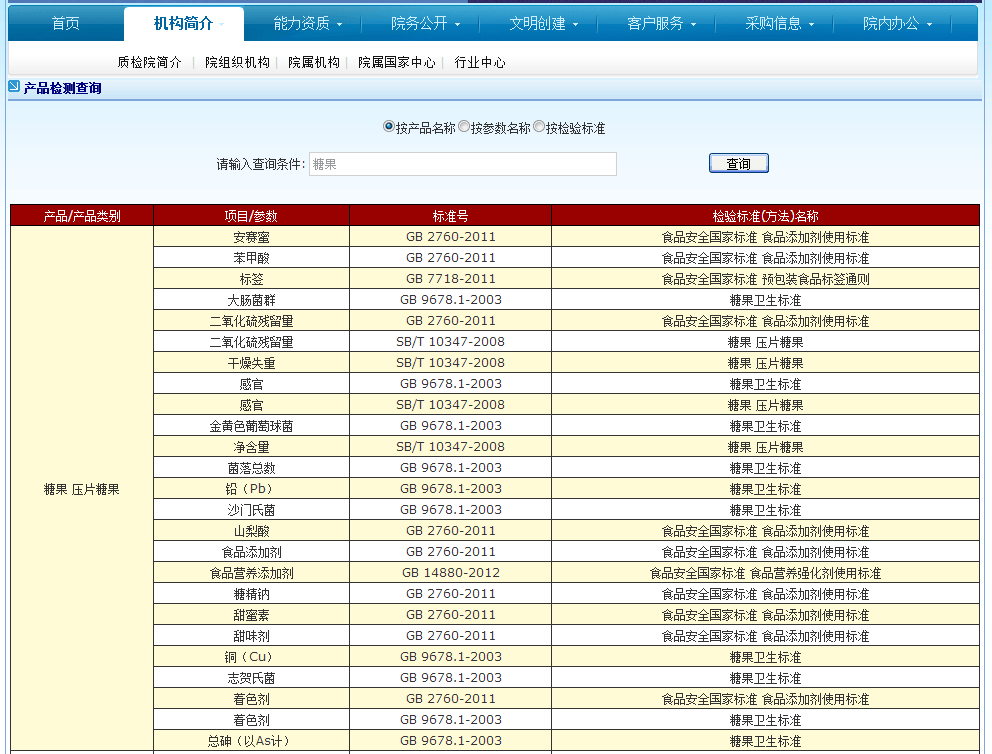Viewport: 992px width, 754px height.
Task: Click the 山梨酸 parameter cell
Action: click(x=251, y=531)
